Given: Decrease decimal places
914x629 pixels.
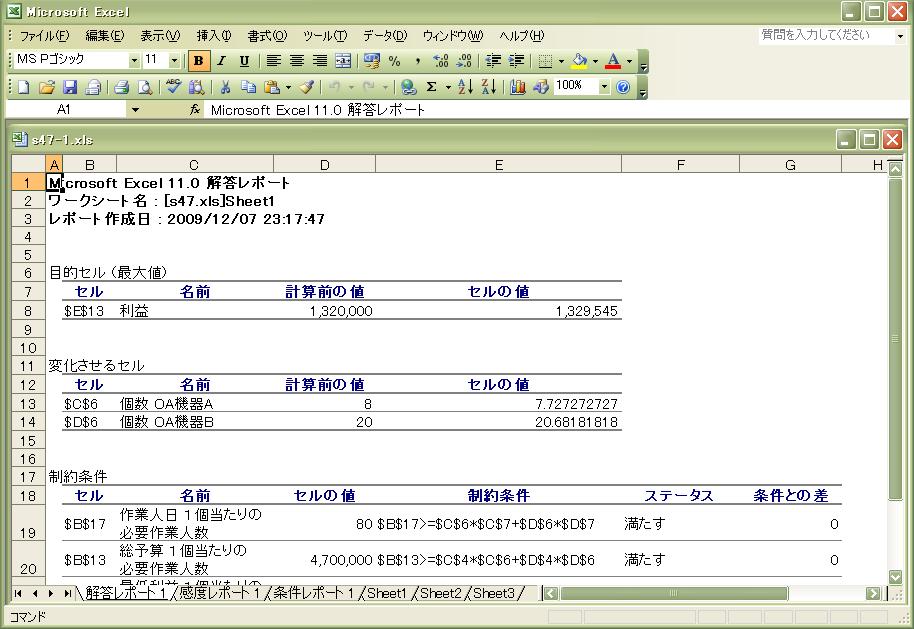Looking at the screenshot, I should [x=464, y=61].
